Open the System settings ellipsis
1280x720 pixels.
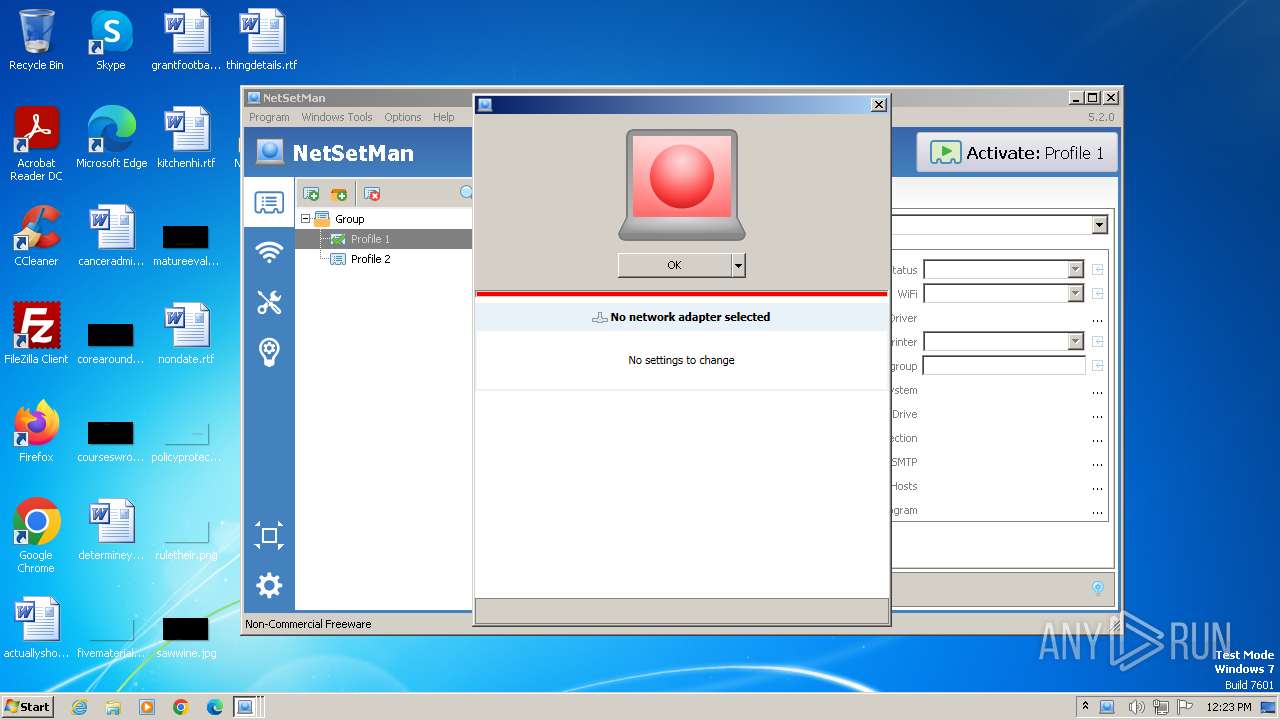(x=1097, y=390)
